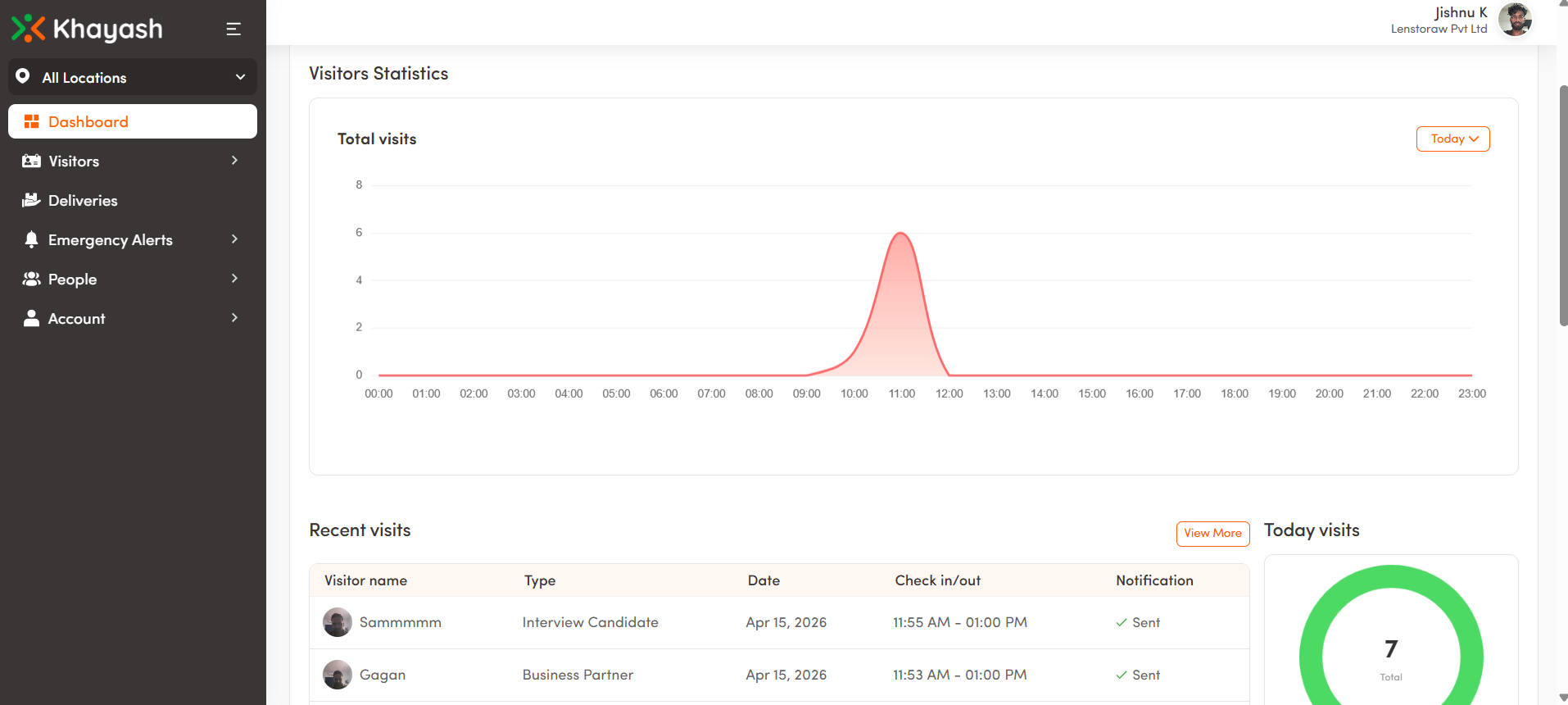Click the green Today visits donut ring
This screenshot has width=1568, height=705.
tap(1311, 639)
